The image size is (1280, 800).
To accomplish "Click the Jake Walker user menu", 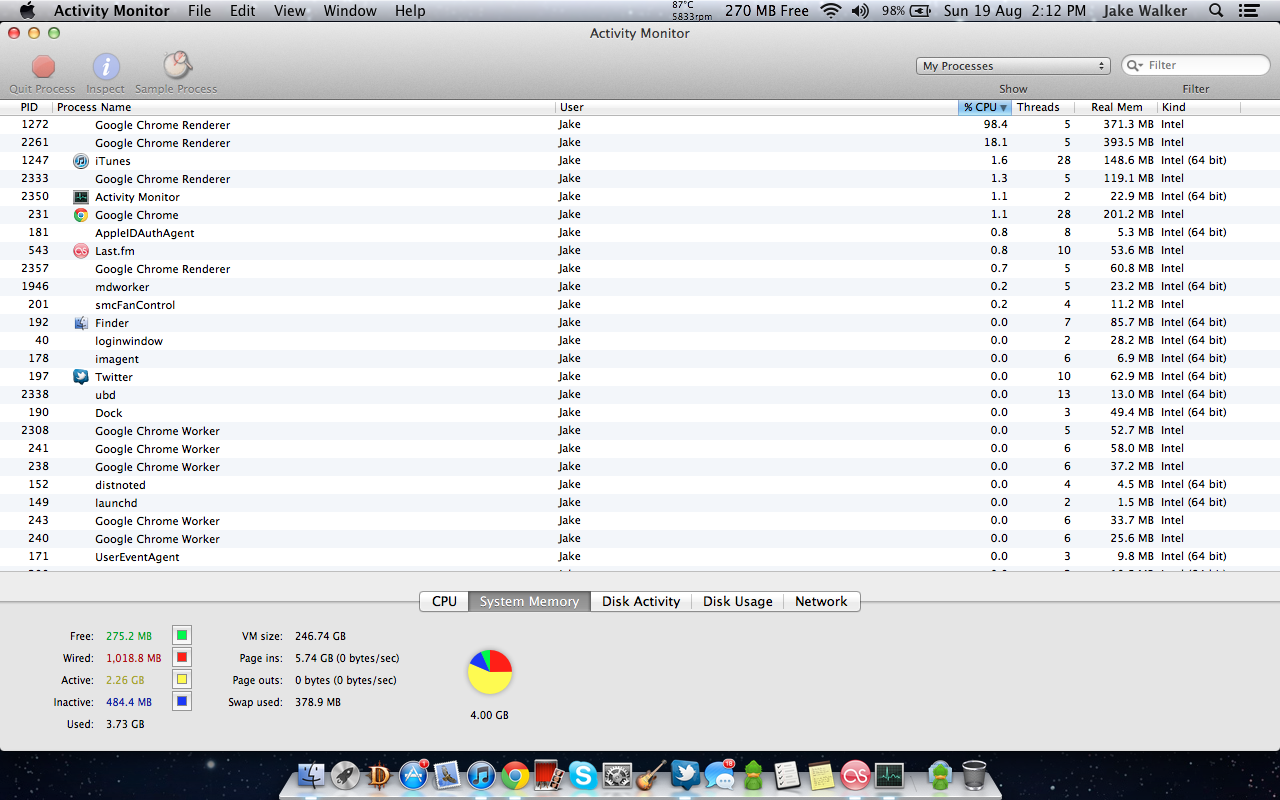I will [x=1145, y=11].
